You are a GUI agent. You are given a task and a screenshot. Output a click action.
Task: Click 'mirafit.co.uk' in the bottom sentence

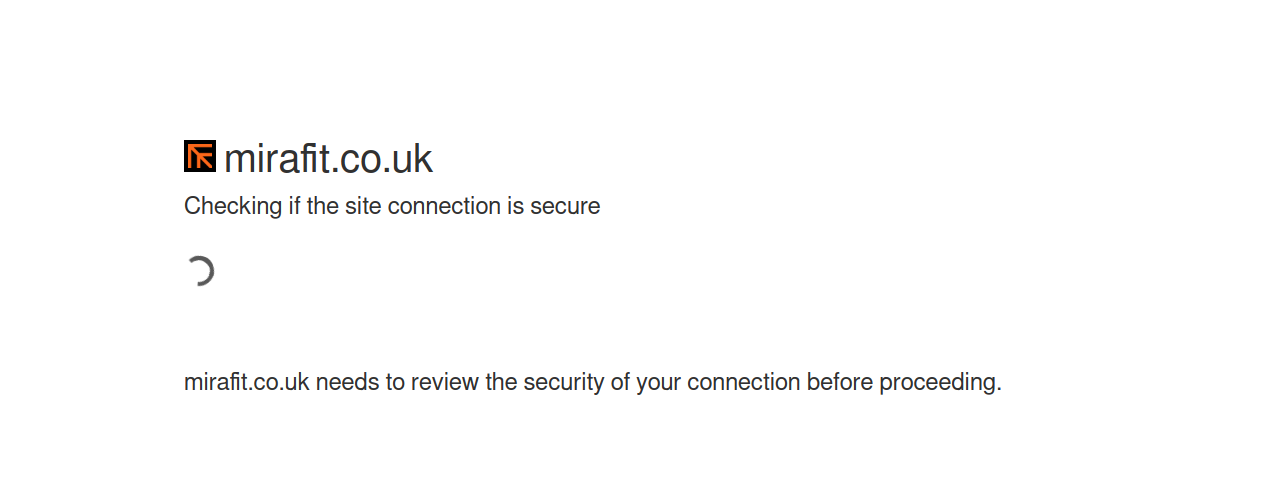(x=246, y=382)
